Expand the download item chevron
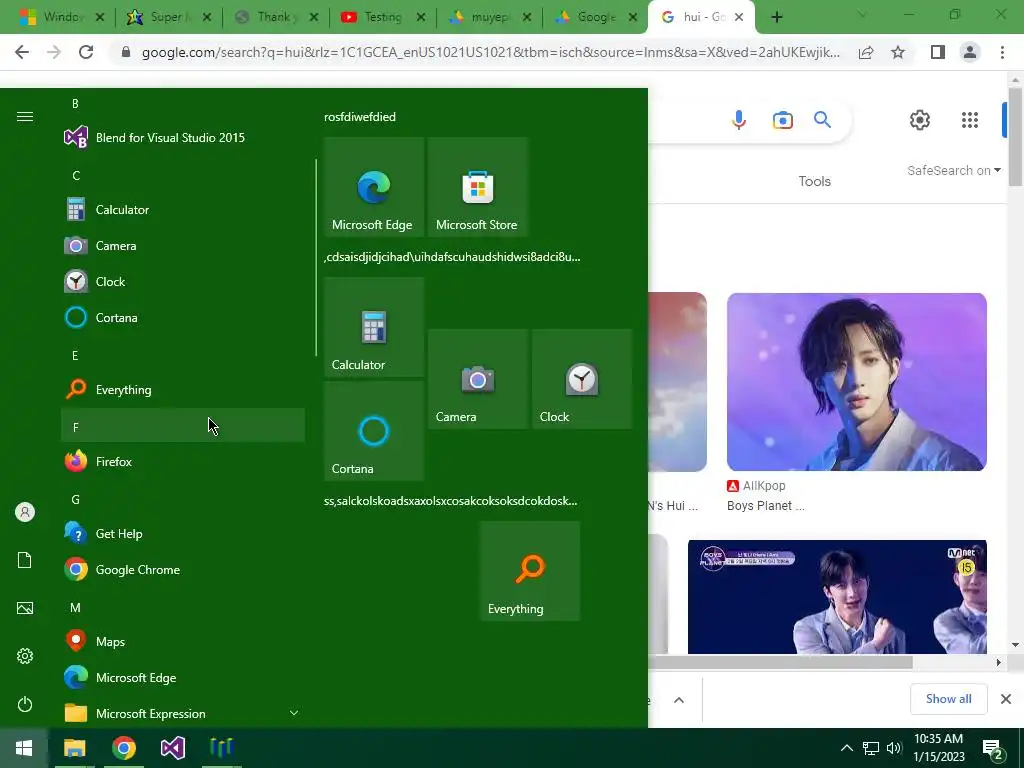 pos(679,700)
